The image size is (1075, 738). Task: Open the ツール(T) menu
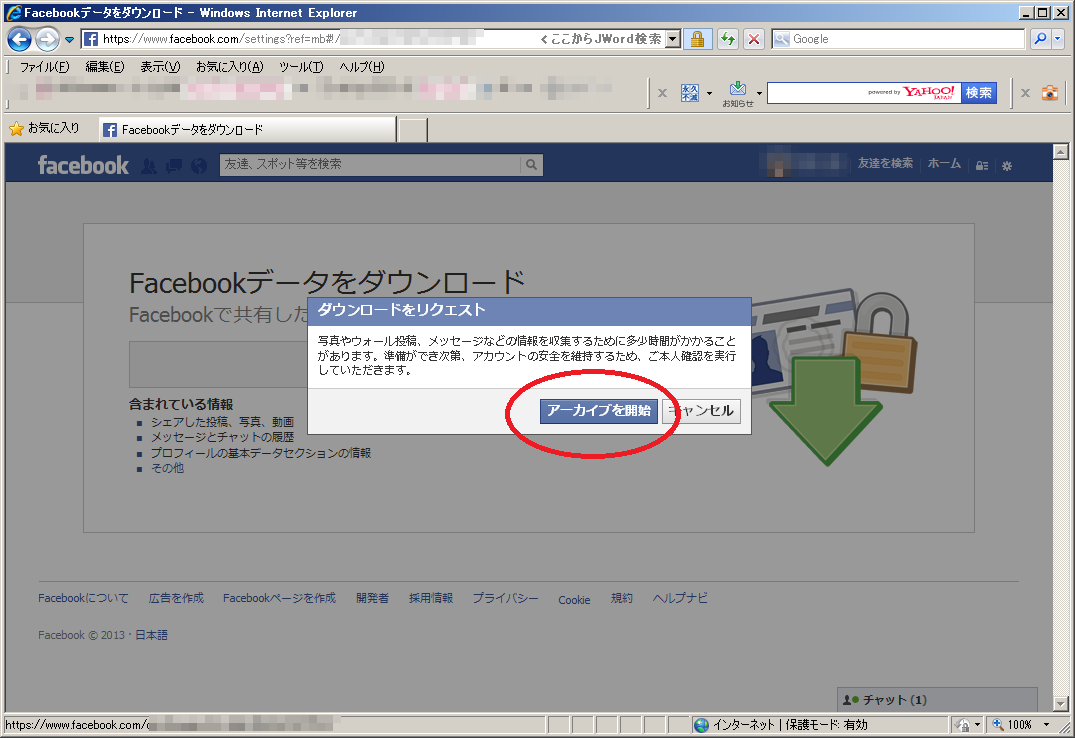(x=301, y=67)
